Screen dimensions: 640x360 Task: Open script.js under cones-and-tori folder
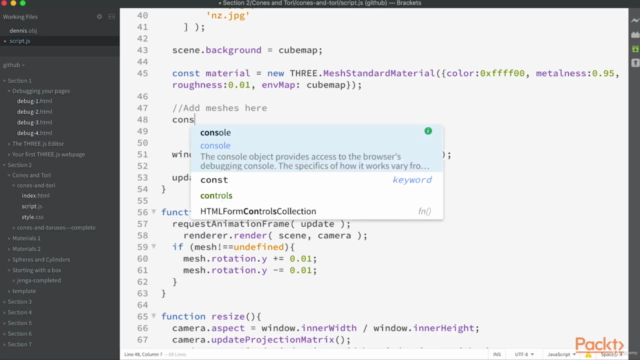tap(32, 206)
